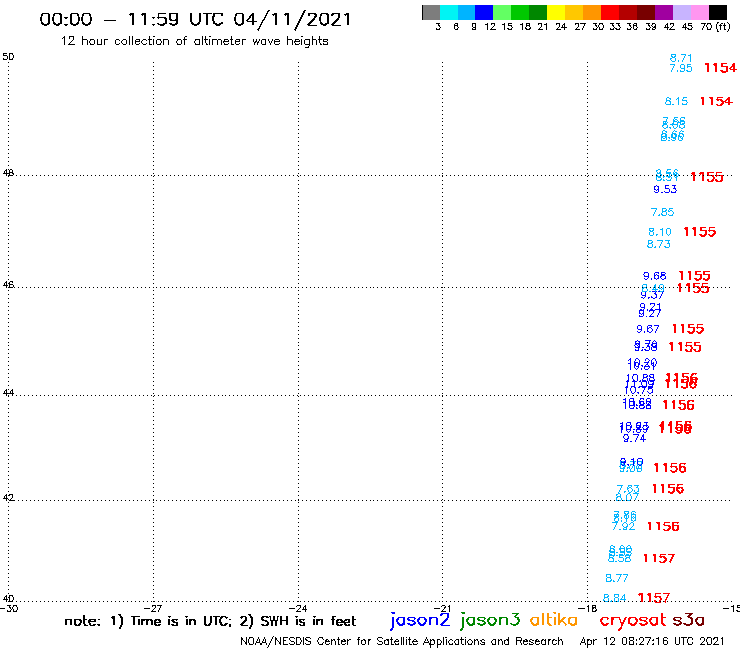The width and height of the screenshot is (740, 650).
Task: Click the latitude axis label 48
Action: pos(8,173)
